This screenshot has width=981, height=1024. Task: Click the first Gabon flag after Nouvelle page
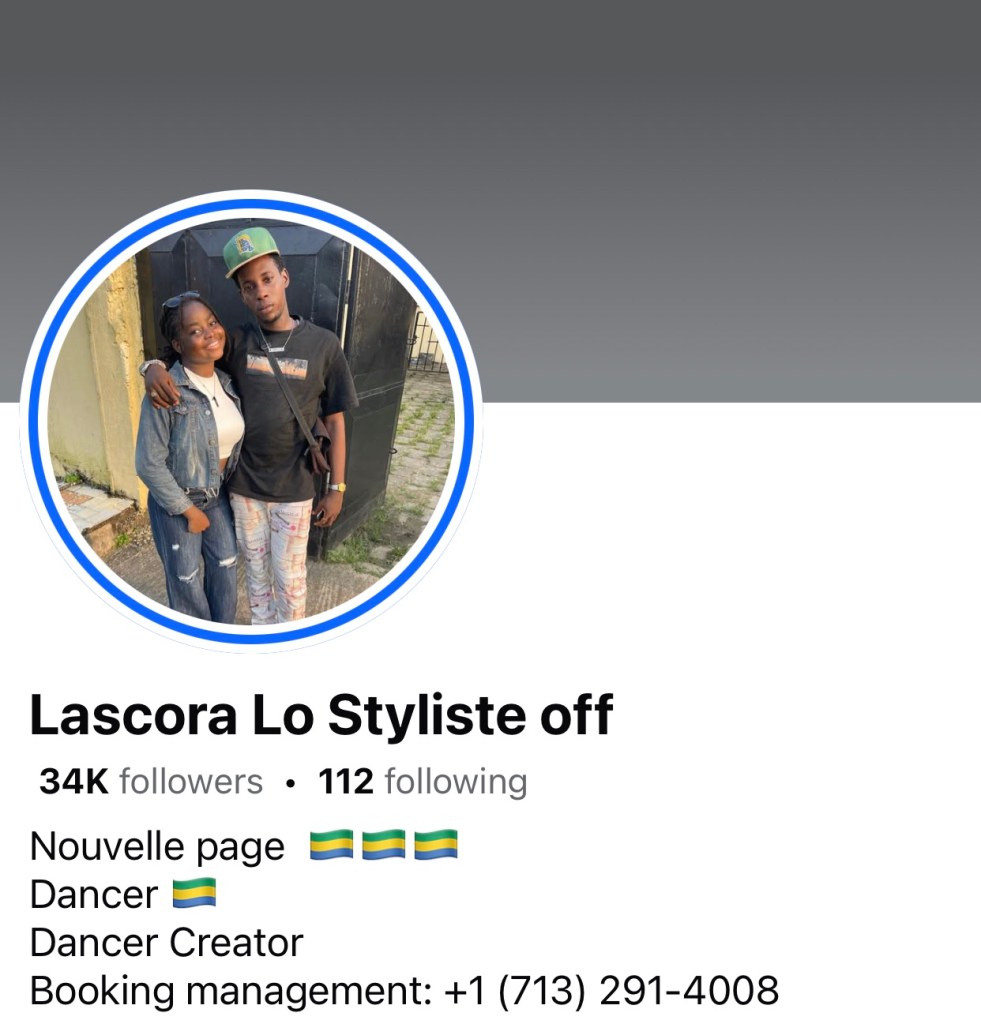[331, 845]
